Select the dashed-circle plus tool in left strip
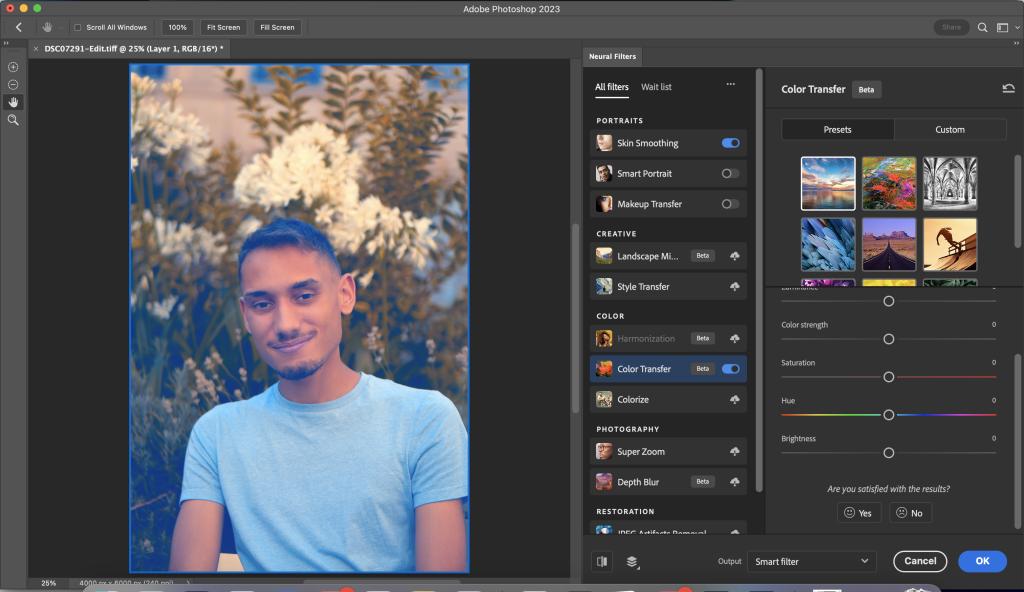Screen dimensions: 1024x592 pos(13,67)
